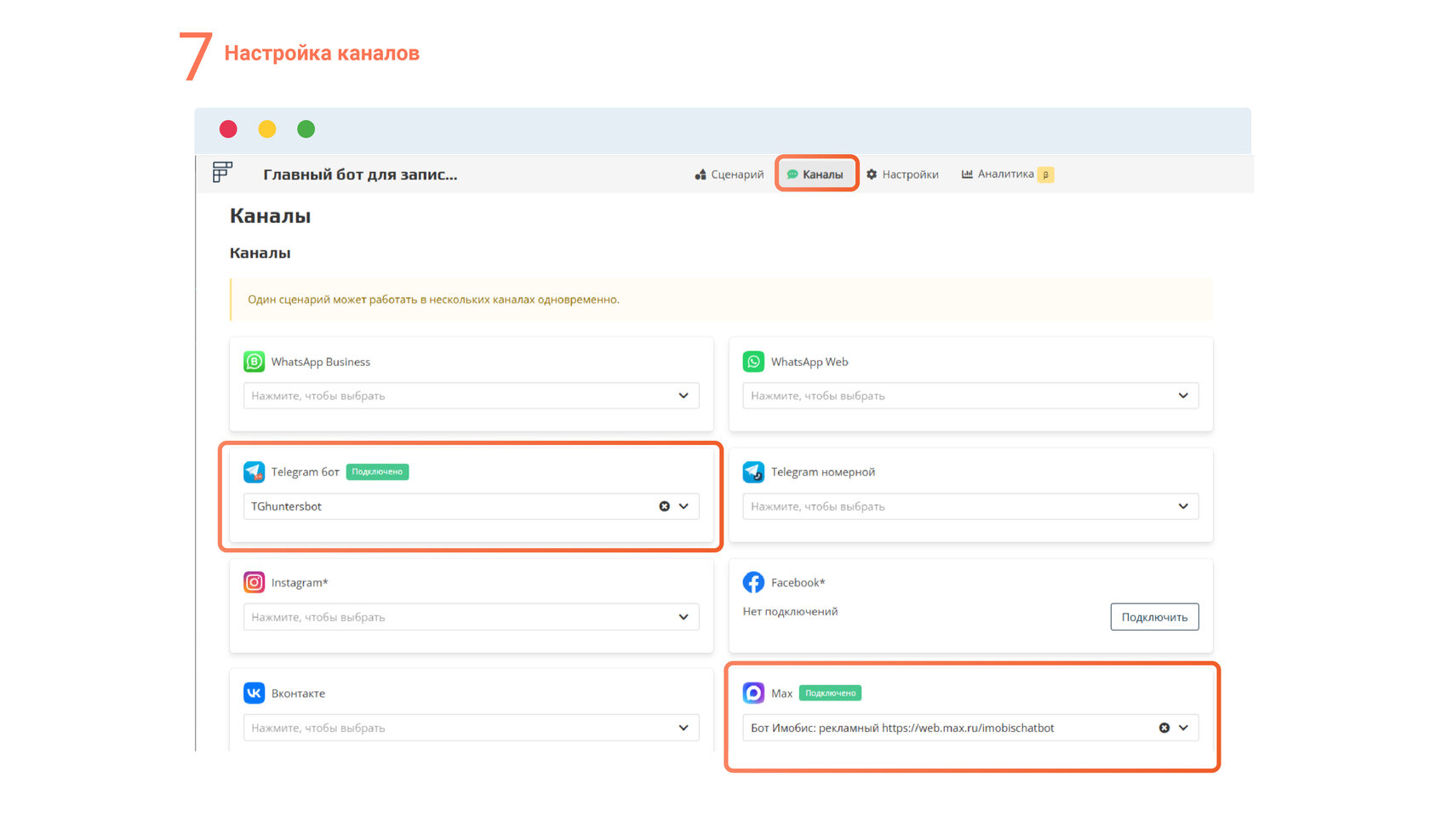Click the TGhuntersbot selected value
The image size is (1430, 840).
[287, 506]
